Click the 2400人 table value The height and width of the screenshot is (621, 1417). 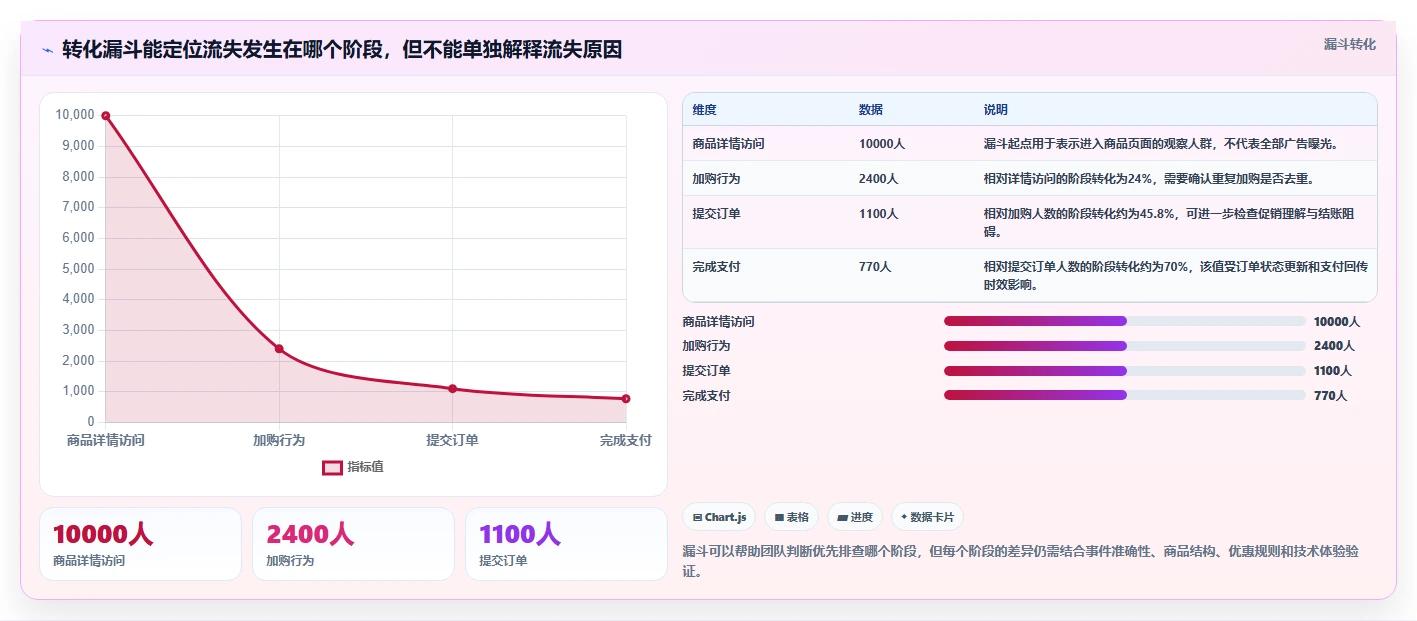(x=878, y=179)
